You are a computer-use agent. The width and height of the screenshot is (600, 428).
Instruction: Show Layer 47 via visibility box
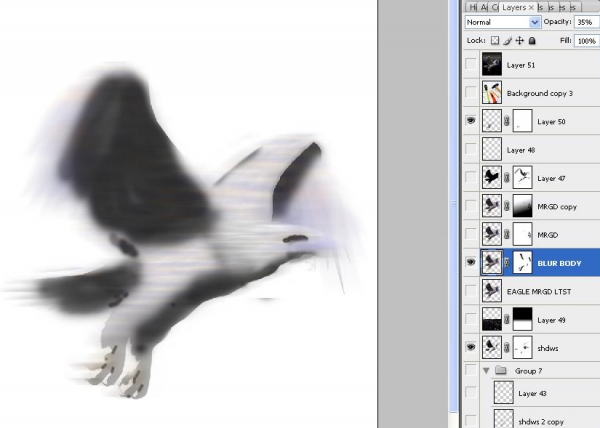click(471, 177)
